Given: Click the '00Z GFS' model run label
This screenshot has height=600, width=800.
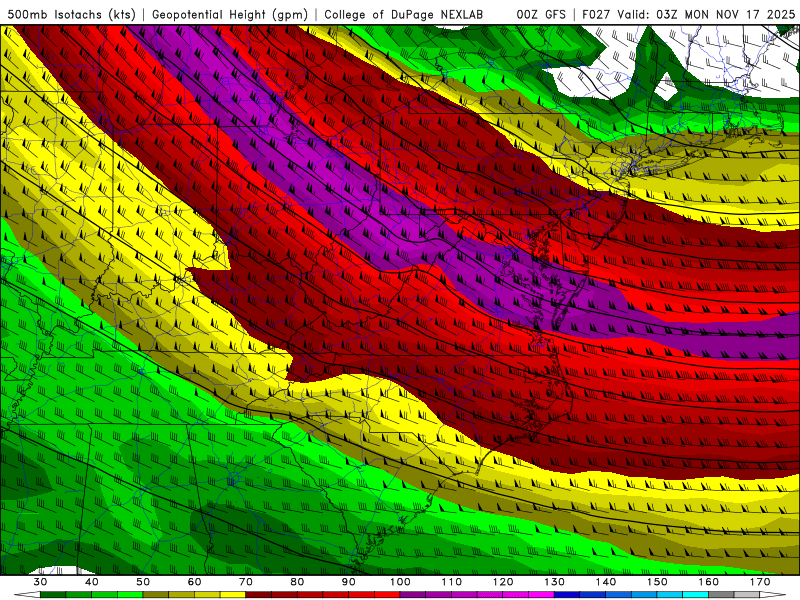Looking at the screenshot, I should click(541, 14).
